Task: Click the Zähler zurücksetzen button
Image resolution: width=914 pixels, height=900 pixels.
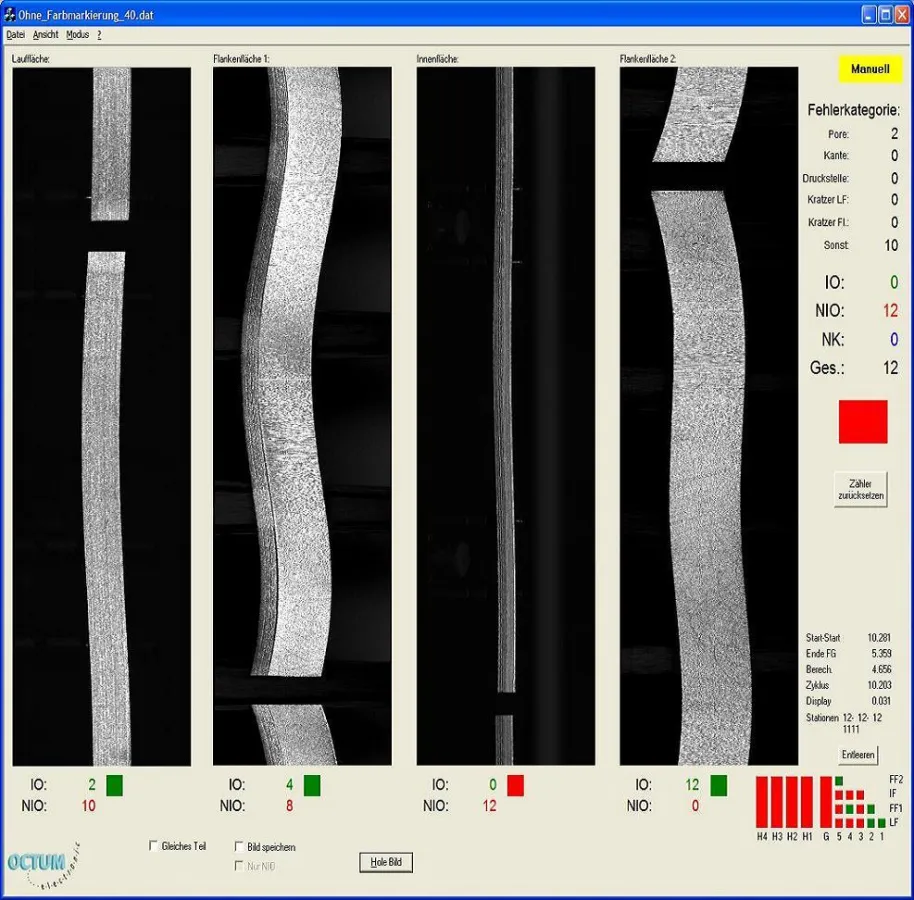Action: pos(860,490)
